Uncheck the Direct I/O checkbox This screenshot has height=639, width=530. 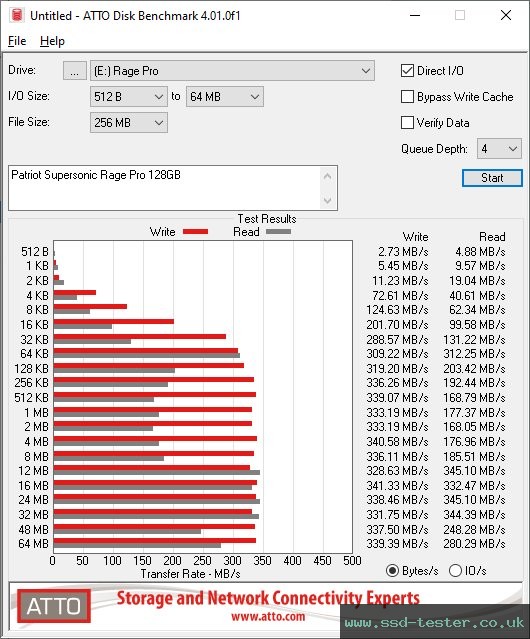pos(407,71)
